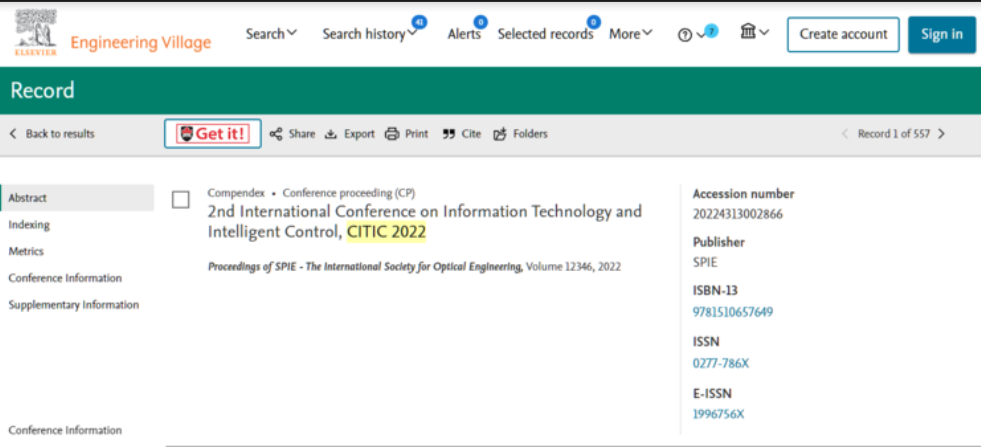Image resolution: width=981 pixels, height=447 pixels.
Task: Select the record checkbox
Action: [181, 200]
